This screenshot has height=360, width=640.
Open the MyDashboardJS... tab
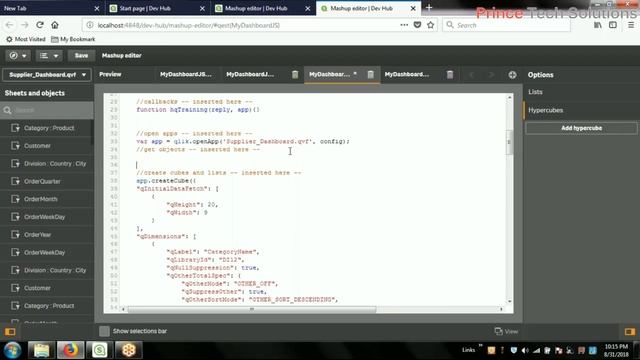pos(186,74)
